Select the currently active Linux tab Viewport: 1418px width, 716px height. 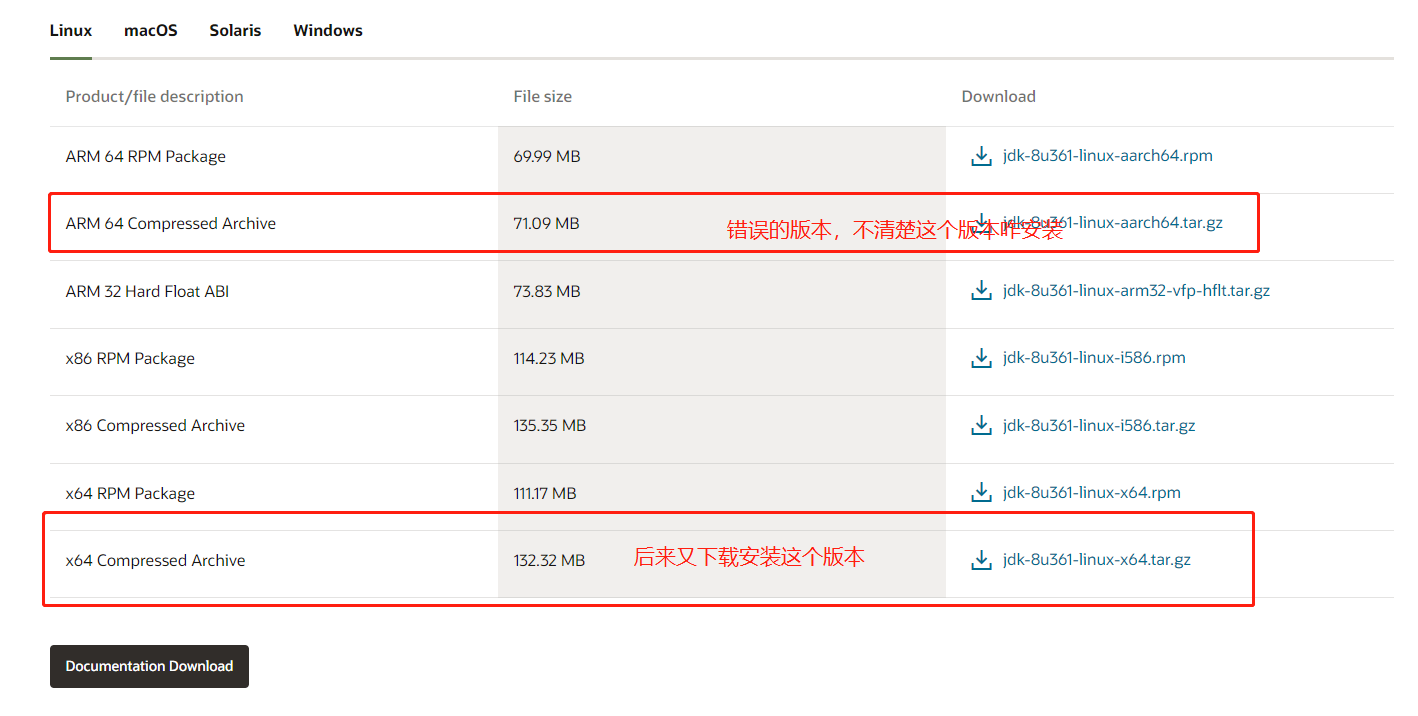click(70, 30)
